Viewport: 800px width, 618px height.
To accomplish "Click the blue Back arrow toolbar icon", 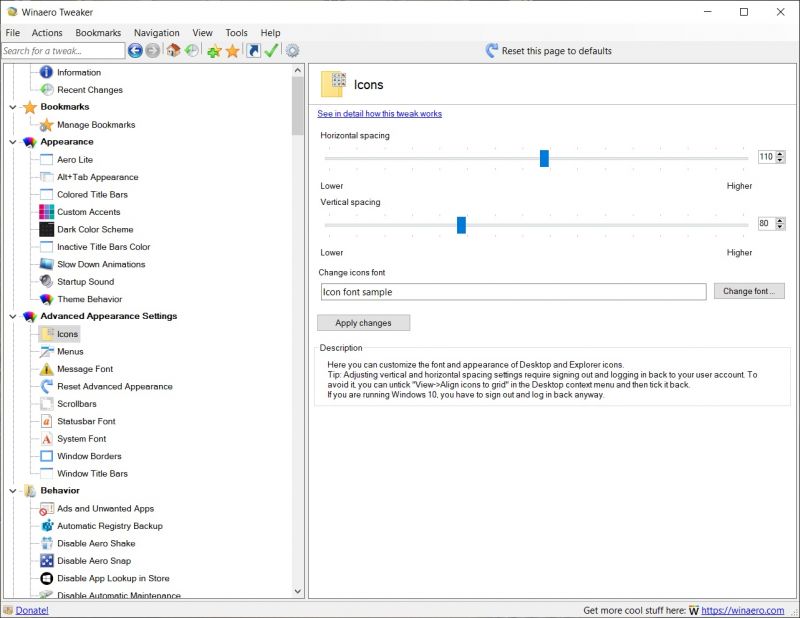I will point(135,51).
